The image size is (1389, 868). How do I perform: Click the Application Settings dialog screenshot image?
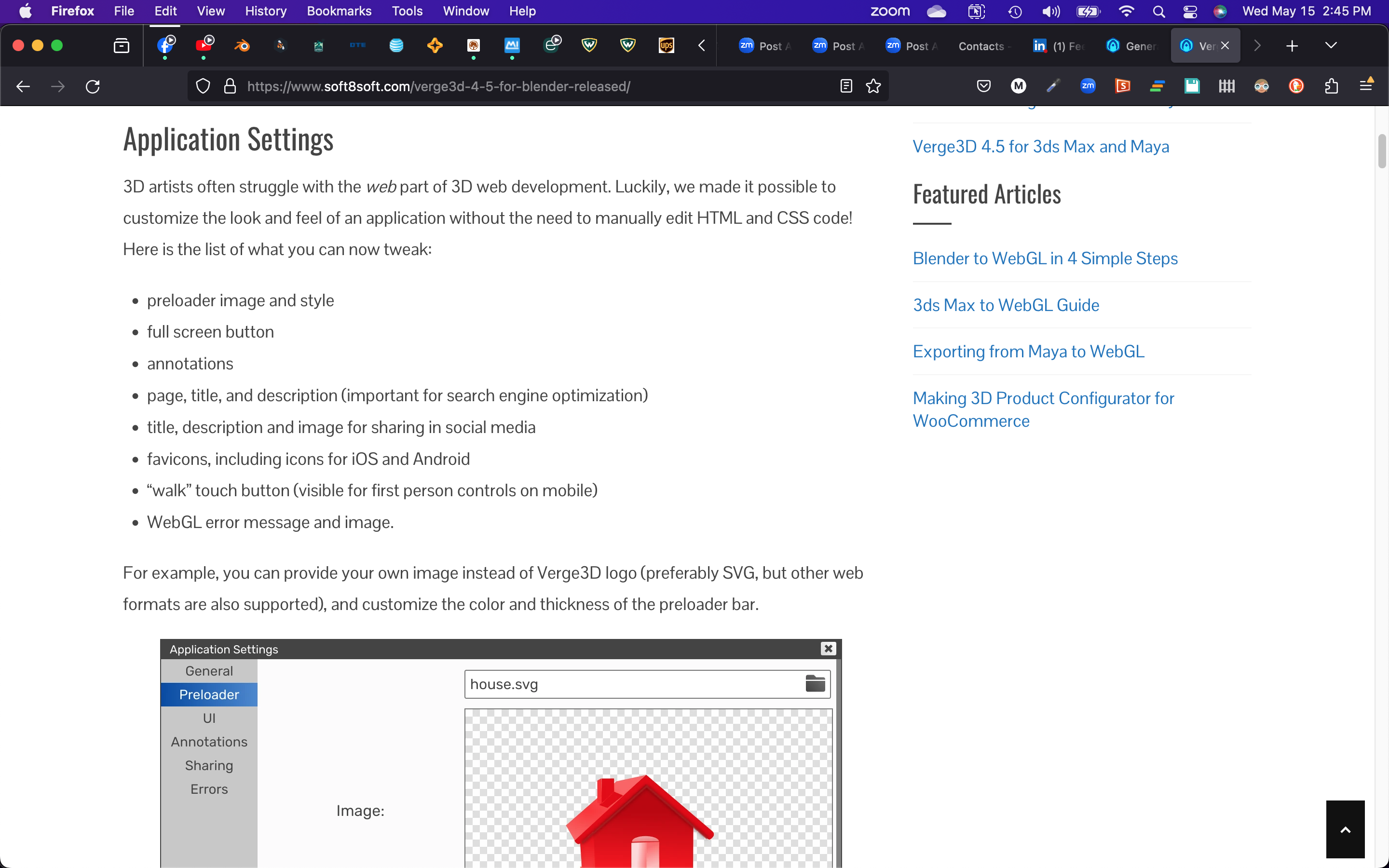[x=501, y=753]
